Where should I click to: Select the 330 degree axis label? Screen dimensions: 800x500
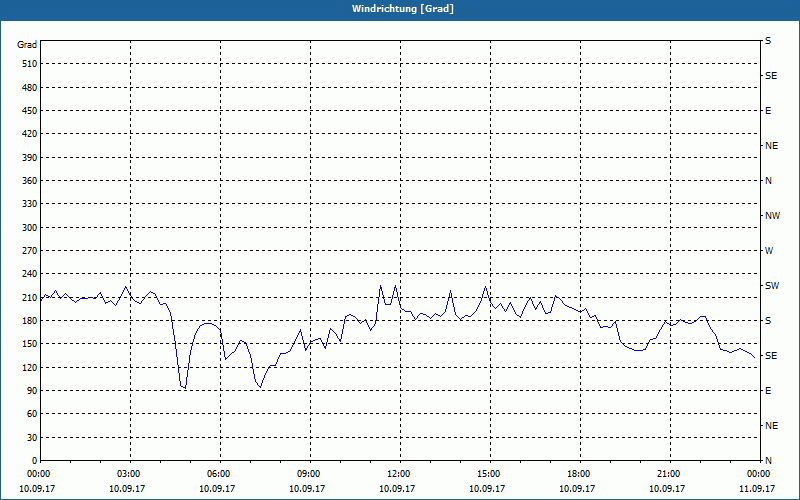click(30, 204)
